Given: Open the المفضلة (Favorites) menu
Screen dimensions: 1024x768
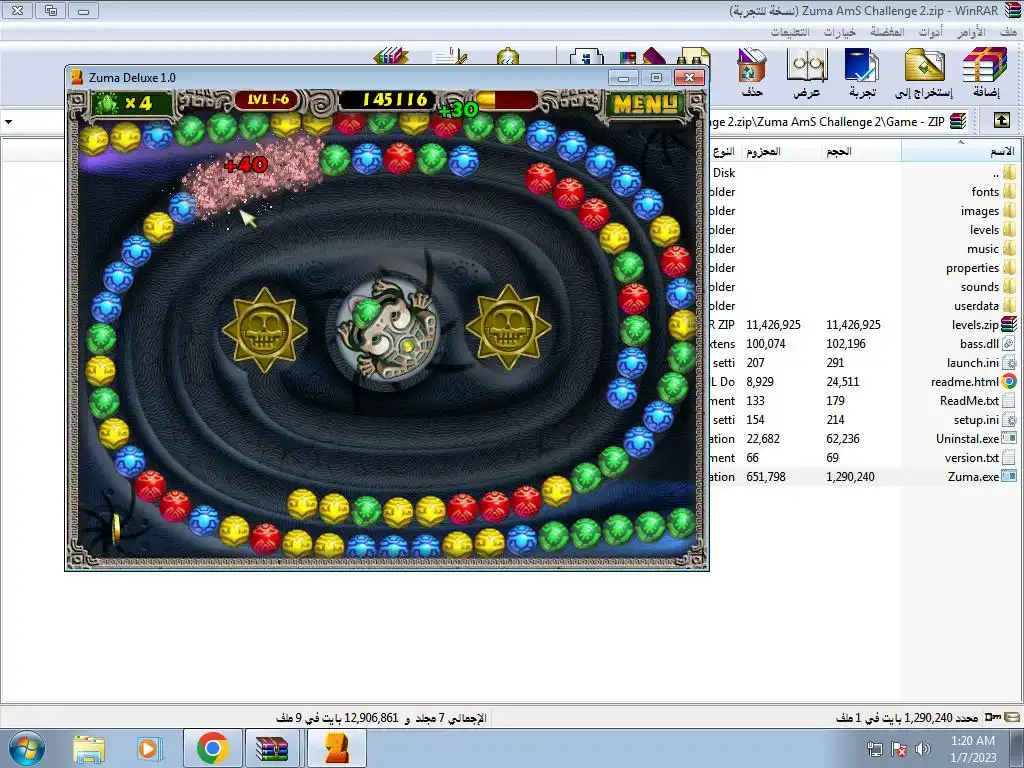Looking at the screenshot, I should click(887, 31).
